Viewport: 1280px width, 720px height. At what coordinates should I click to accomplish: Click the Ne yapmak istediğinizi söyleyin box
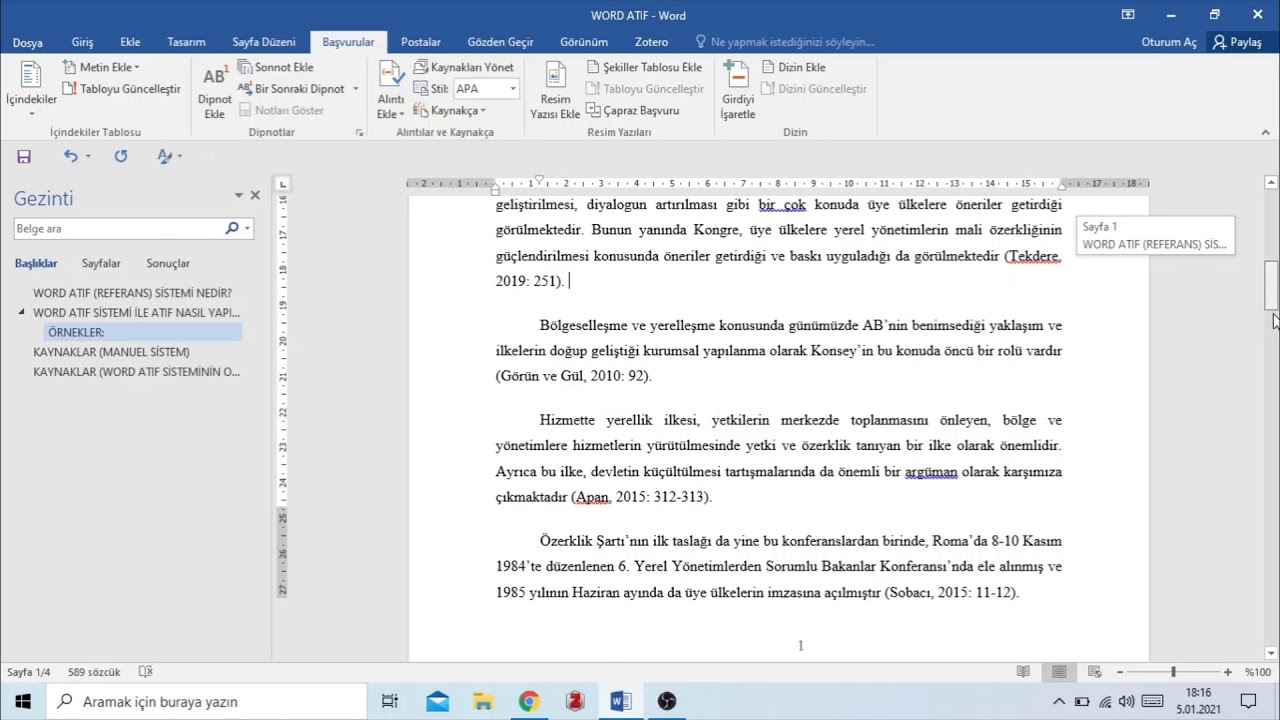coord(785,42)
